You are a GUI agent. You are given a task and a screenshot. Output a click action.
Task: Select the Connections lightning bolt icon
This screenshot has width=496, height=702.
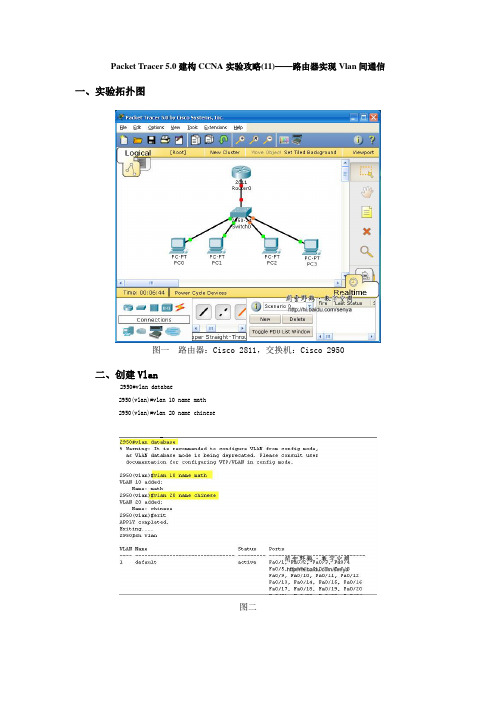coord(180,307)
